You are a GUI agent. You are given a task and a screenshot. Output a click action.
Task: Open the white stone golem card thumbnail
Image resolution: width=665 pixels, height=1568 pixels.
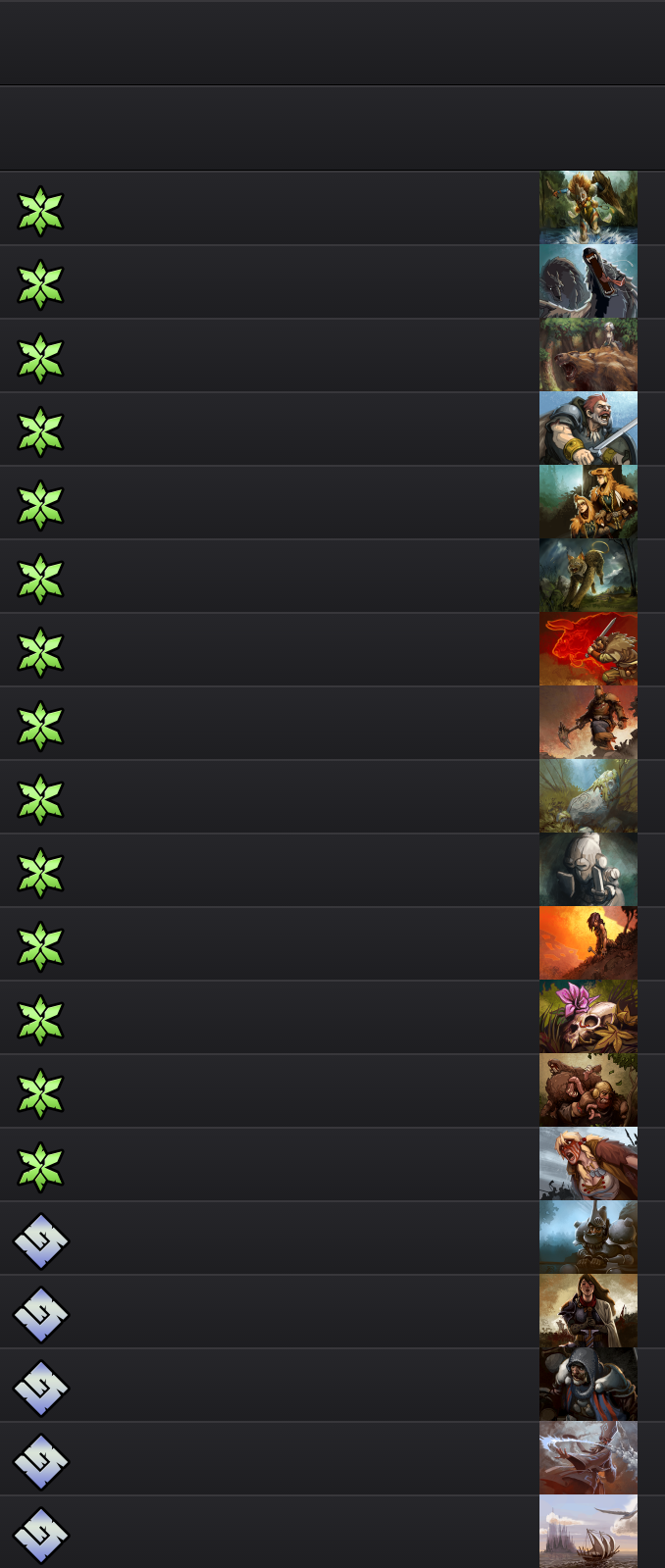coord(588,870)
